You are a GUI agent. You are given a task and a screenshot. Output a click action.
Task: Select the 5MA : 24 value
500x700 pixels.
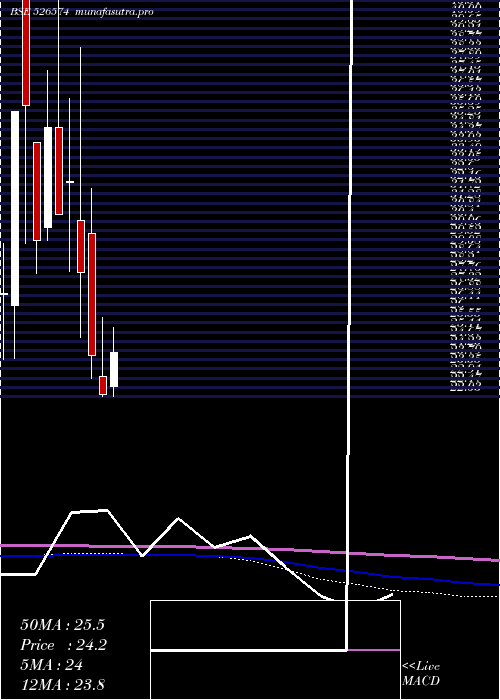[x=52, y=665]
